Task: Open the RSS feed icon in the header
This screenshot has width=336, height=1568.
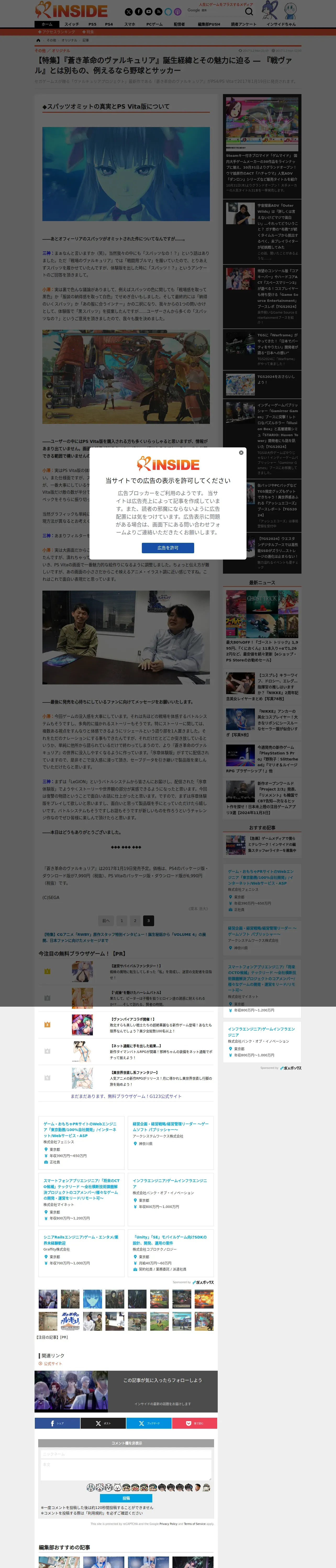Action: tap(158, 11)
